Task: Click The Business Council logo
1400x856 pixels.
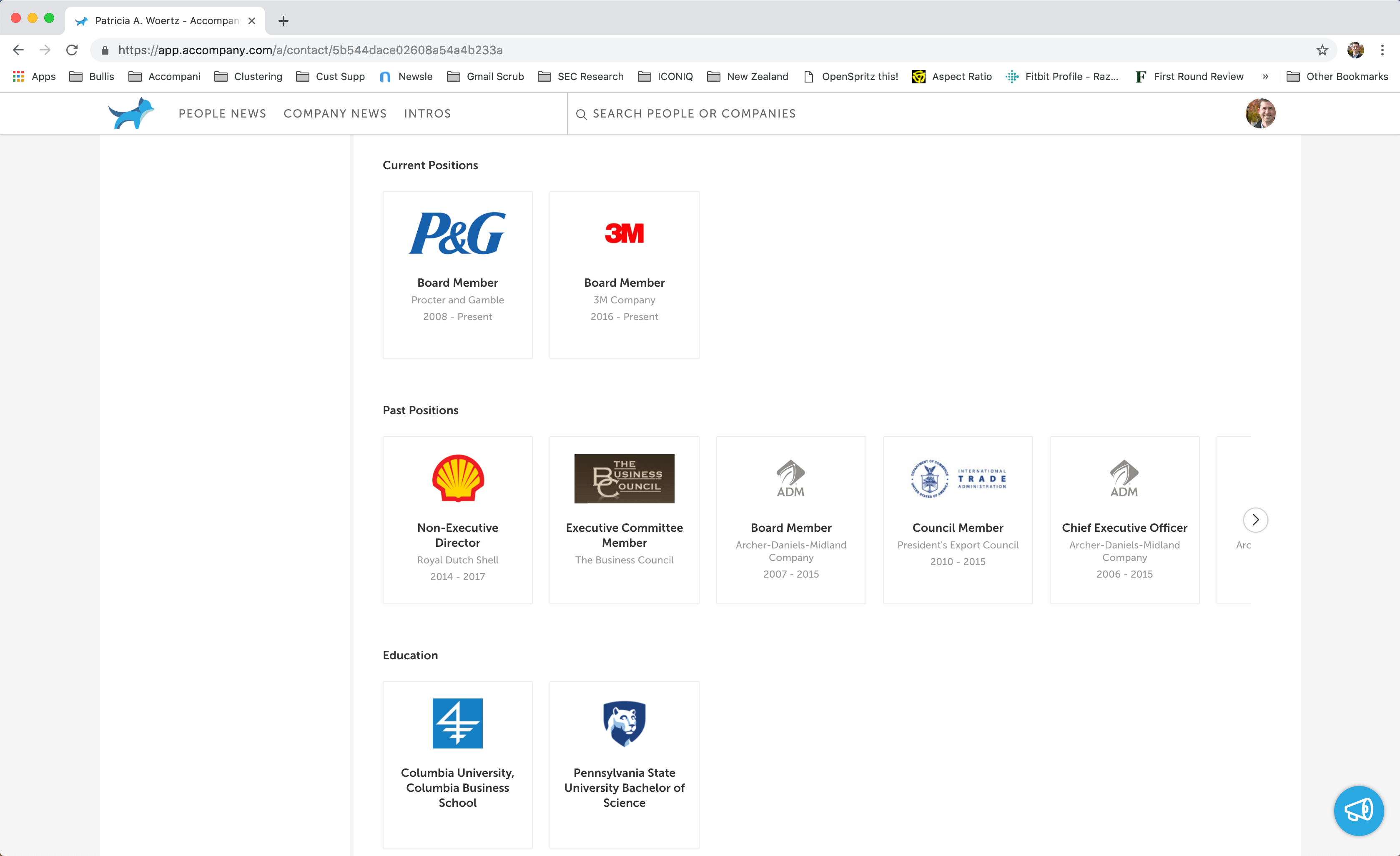Action: pyautogui.click(x=624, y=478)
